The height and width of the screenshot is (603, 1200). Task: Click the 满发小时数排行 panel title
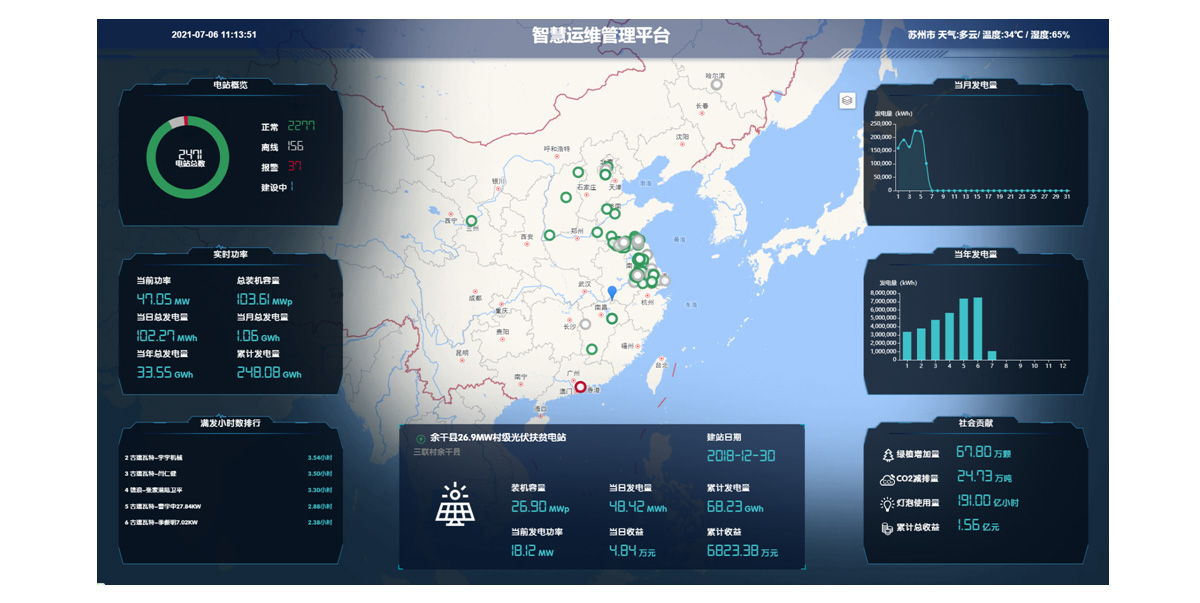pos(230,423)
